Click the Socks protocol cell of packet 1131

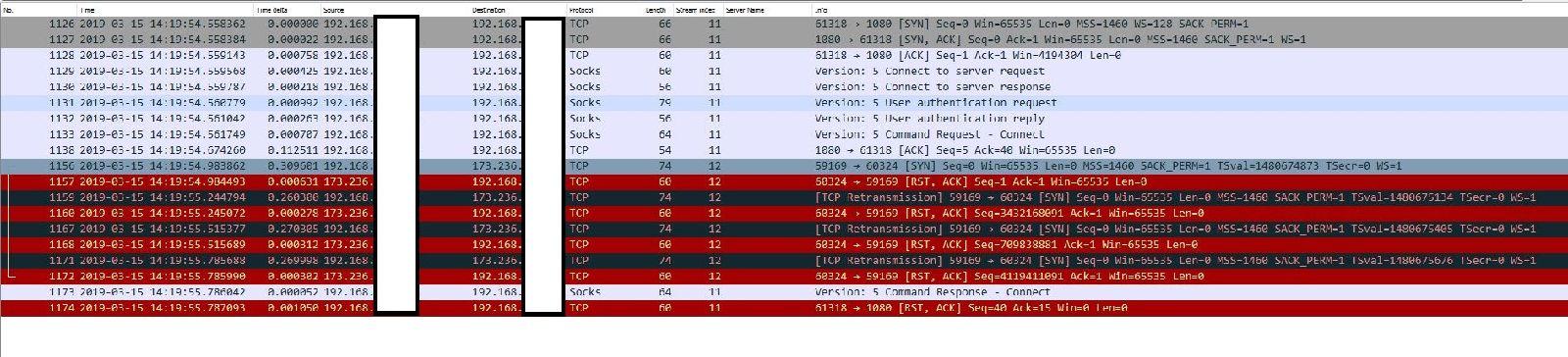(585, 102)
